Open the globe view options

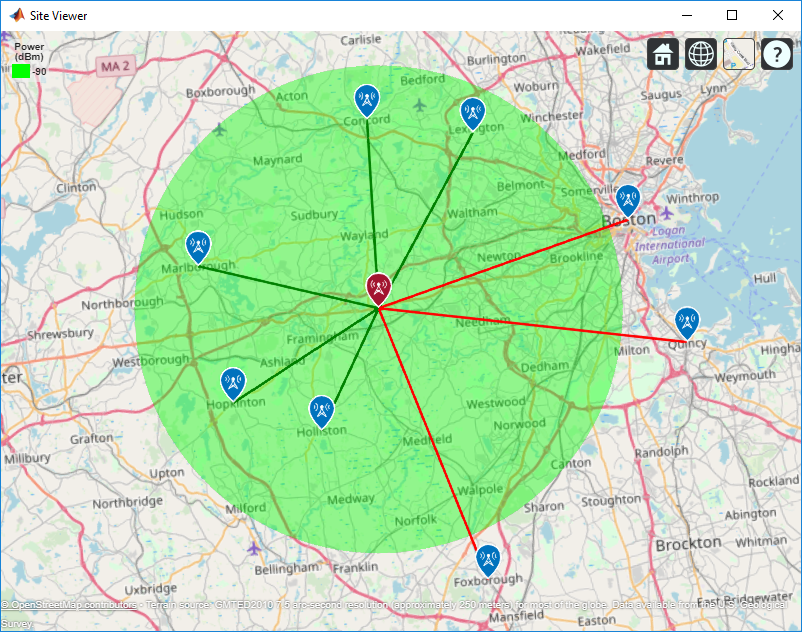point(701,54)
